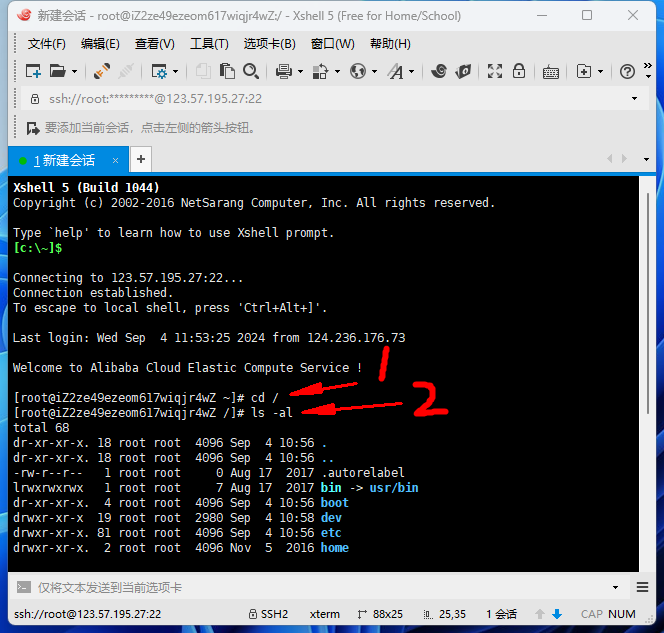Disconnect the session using the plug icon
The width and height of the screenshot is (664, 633).
102,71
